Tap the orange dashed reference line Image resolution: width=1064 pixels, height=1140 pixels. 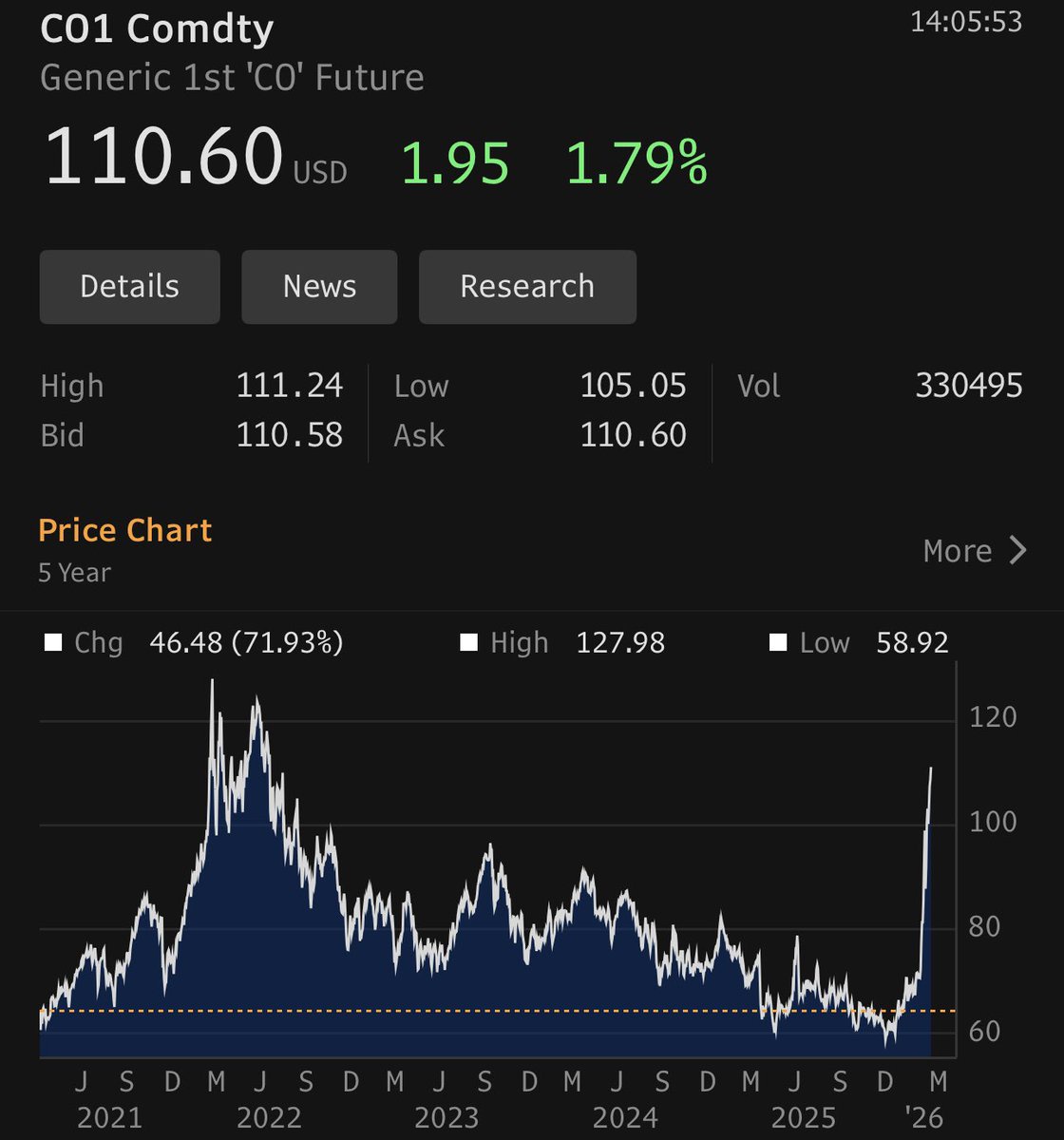coord(475,1011)
